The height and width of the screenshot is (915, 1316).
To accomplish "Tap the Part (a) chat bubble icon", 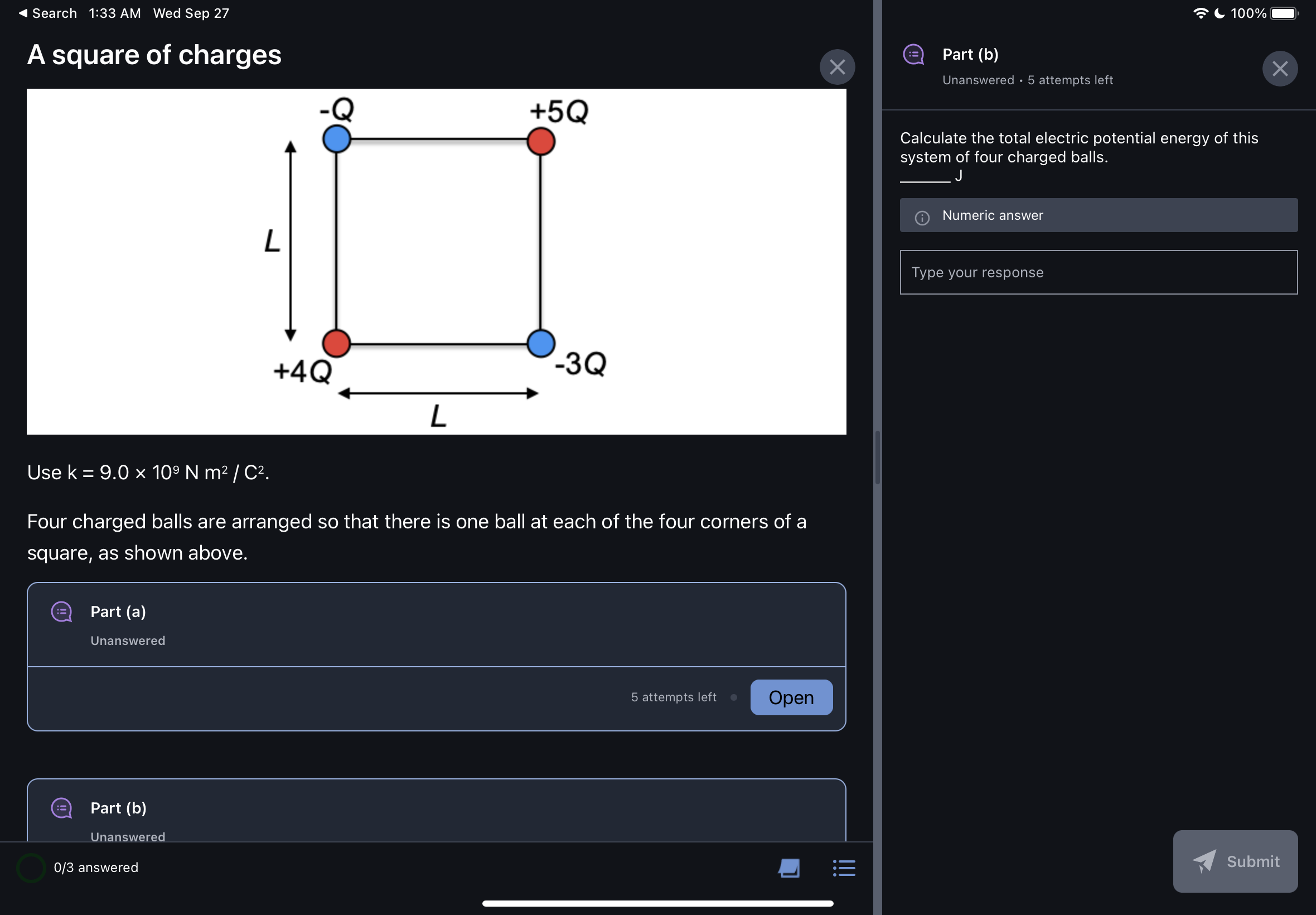I will click(x=62, y=611).
